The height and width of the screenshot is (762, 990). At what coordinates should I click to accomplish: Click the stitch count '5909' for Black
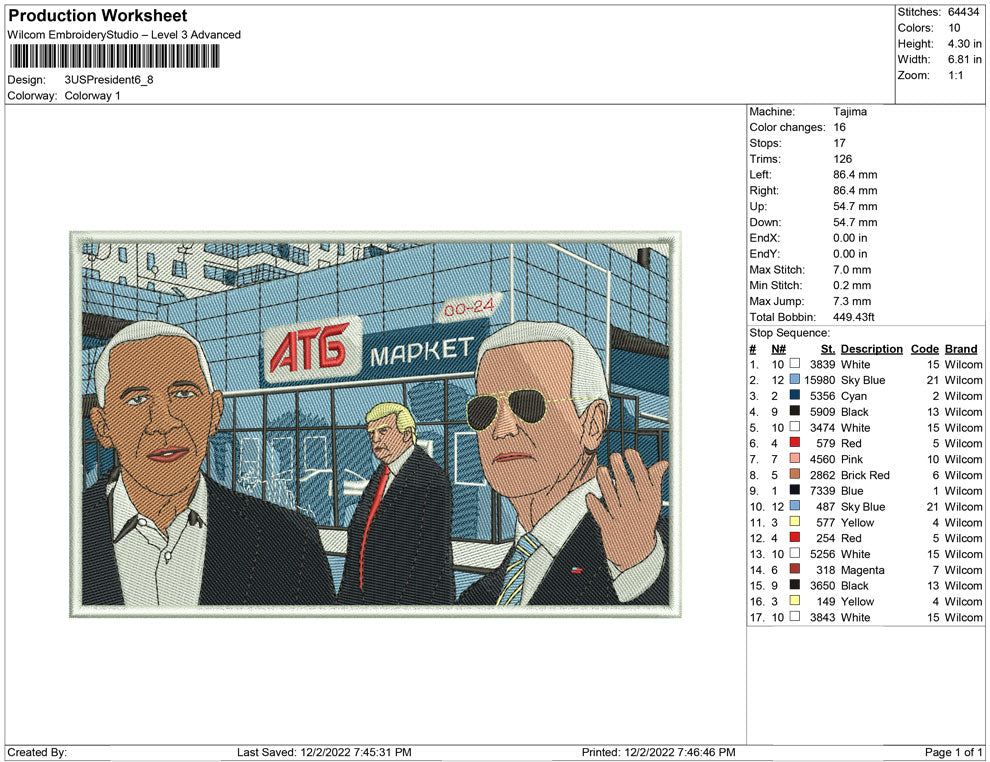[x=823, y=412]
